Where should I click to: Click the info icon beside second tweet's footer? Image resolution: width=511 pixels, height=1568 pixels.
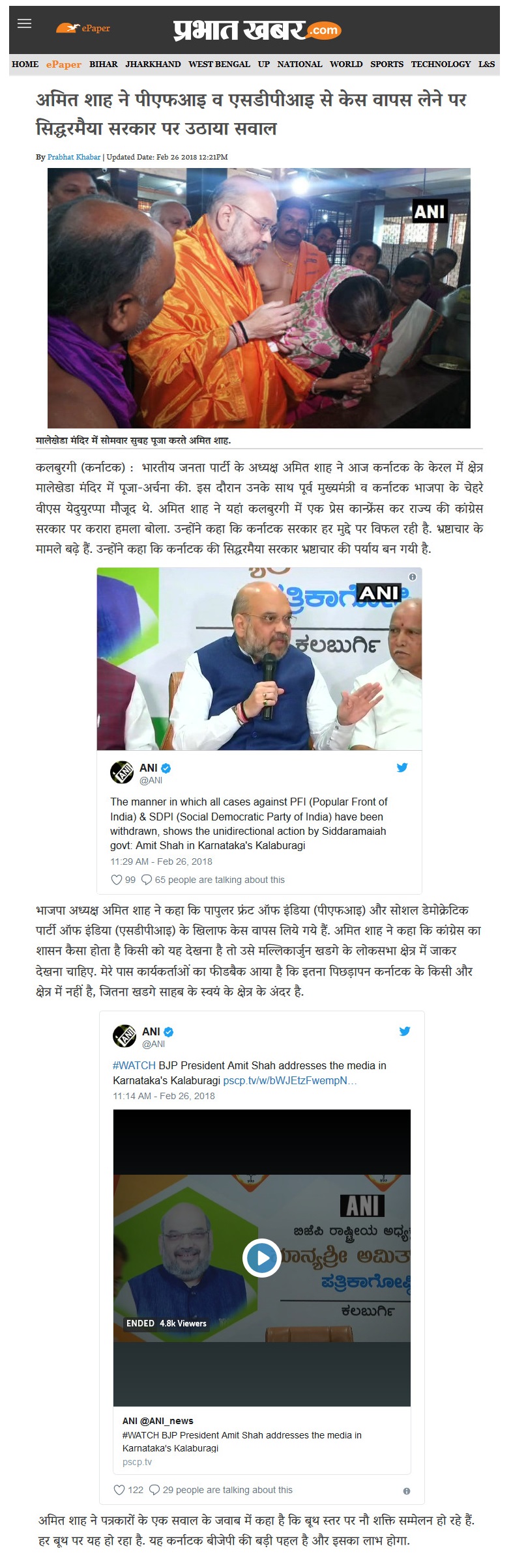point(407,1491)
